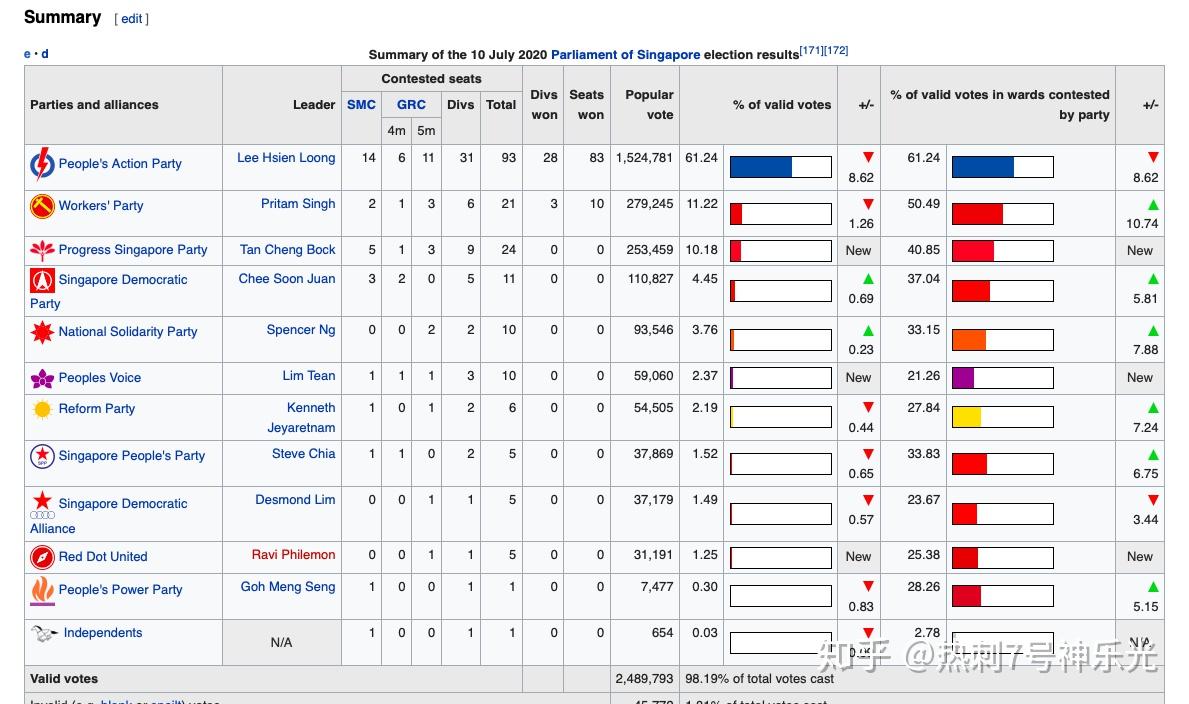The width and height of the screenshot is (1189, 704).
Task: Click the Singapore People's Party star logo
Action: coord(42,456)
